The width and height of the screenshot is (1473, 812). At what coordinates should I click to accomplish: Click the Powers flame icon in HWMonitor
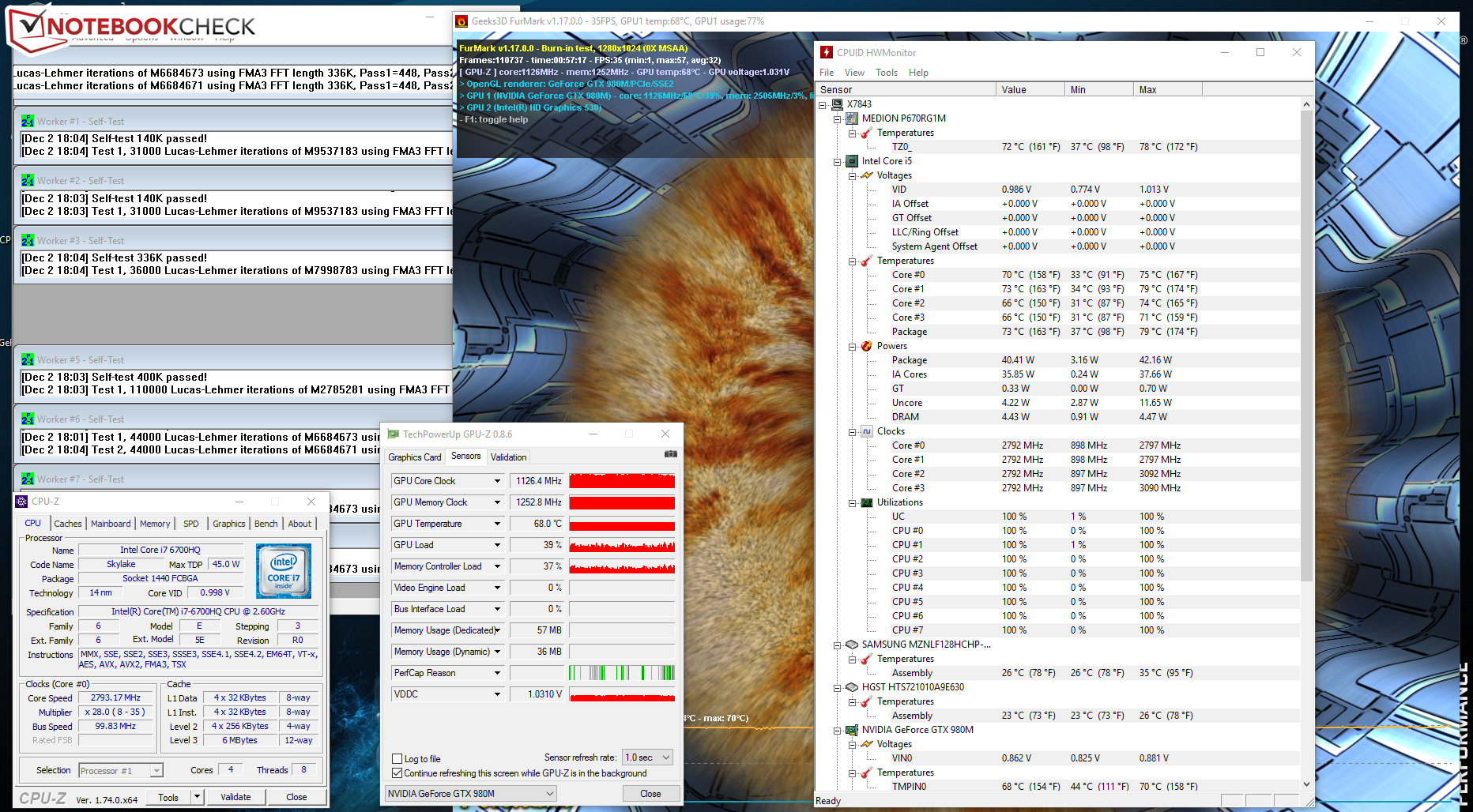pyautogui.click(x=867, y=346)
